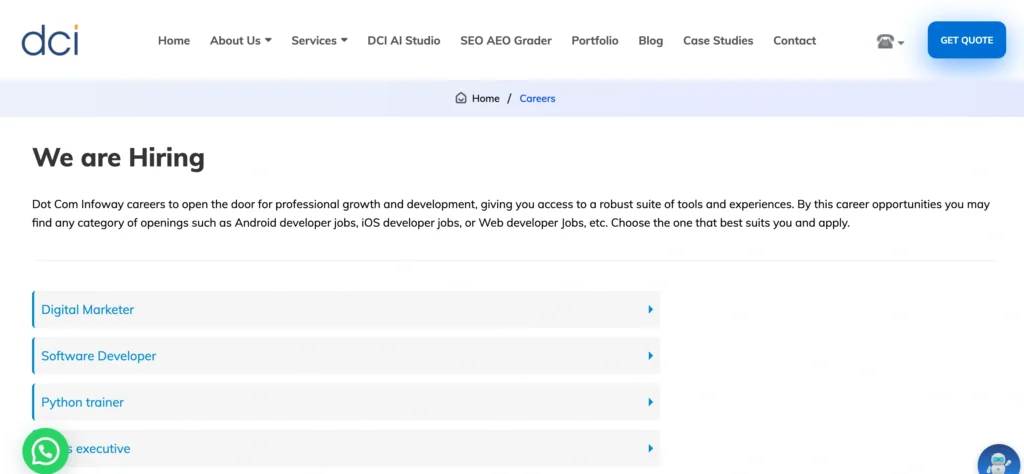This screenshot has height=474, width=1024.
Task: Open the Python trainer job listing
Action: (x=346, y=402)
